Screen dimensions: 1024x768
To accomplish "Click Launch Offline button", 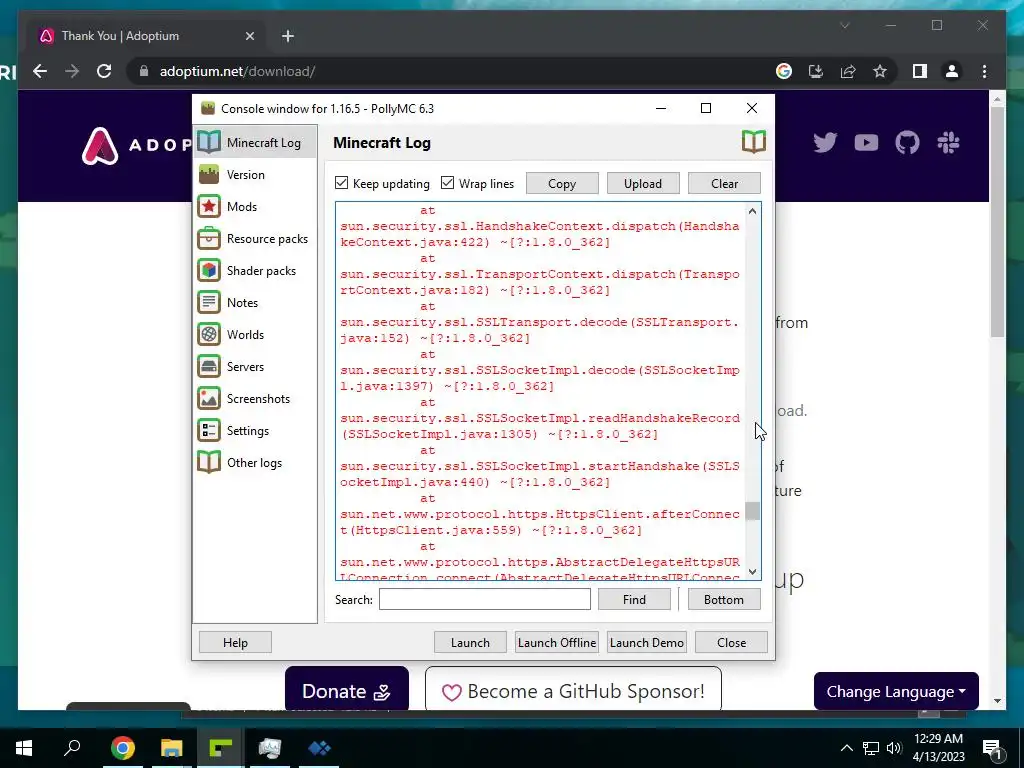I will point(556,643).
